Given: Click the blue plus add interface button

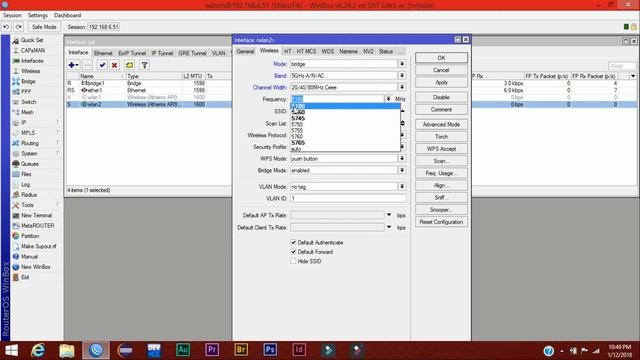Looking at the screenshot, I should [73, 65].
